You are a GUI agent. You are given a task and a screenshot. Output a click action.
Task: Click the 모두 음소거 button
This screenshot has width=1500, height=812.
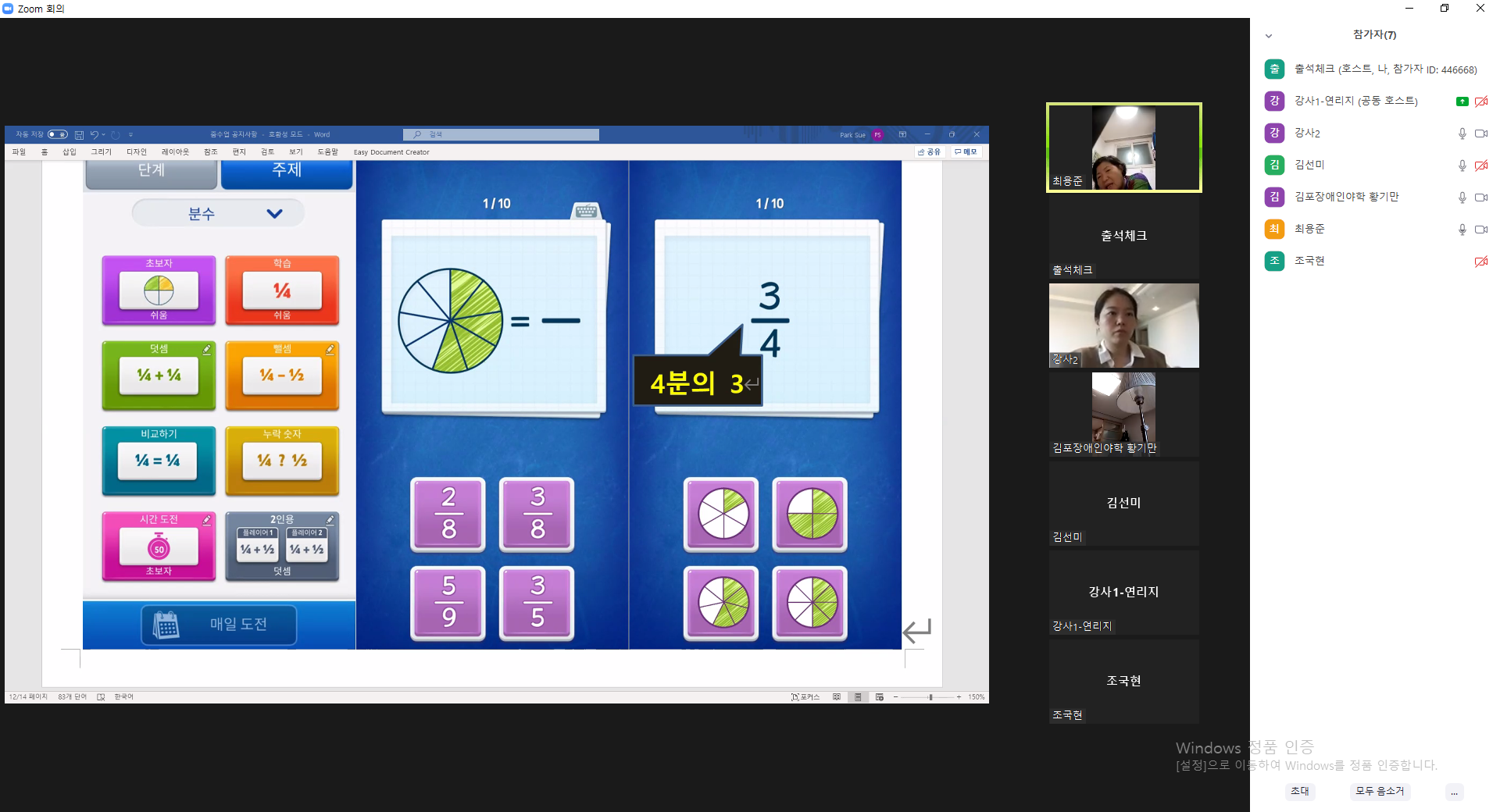(1380, 791)
